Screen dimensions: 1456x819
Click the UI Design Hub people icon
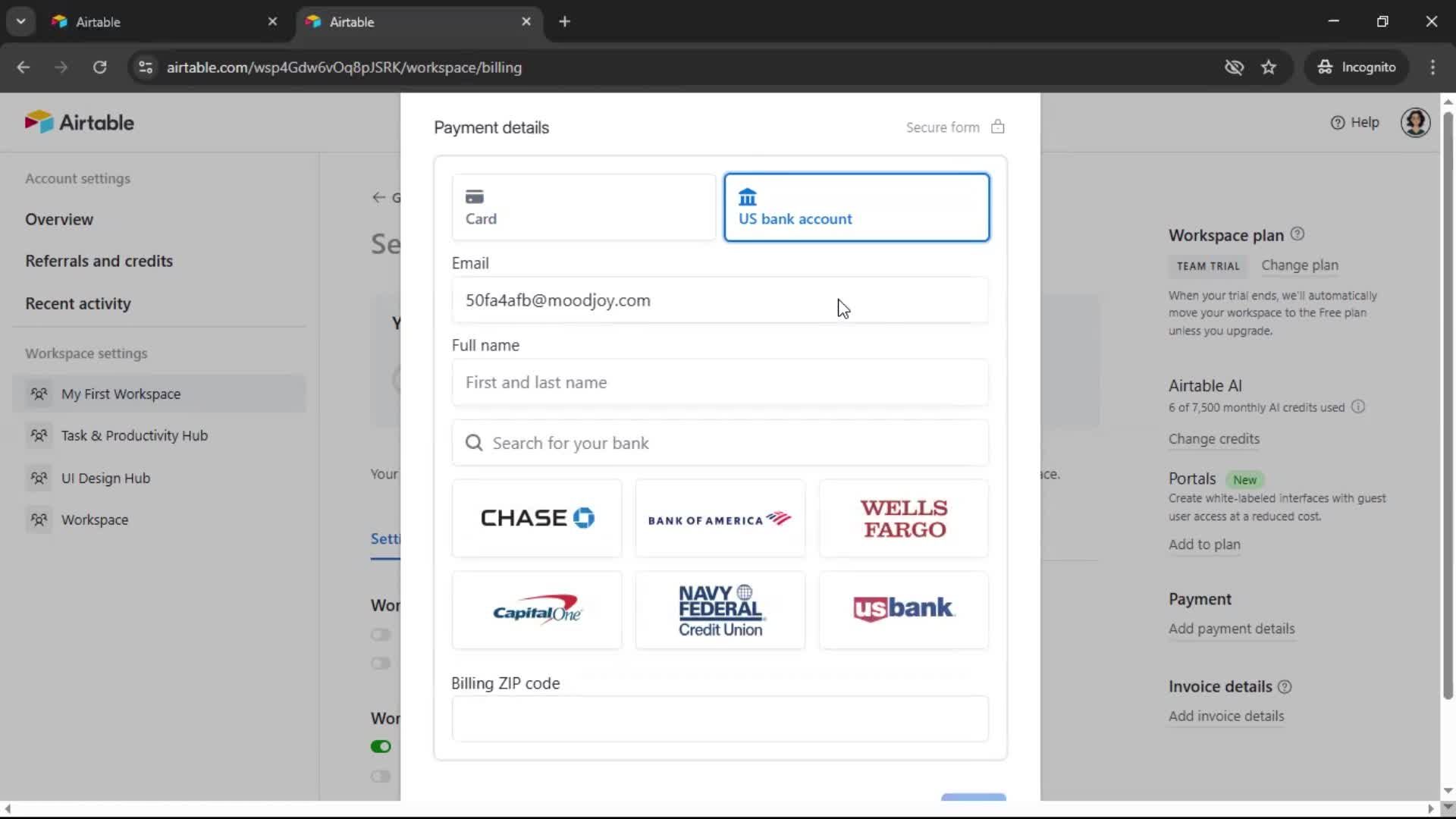[39, 478]
